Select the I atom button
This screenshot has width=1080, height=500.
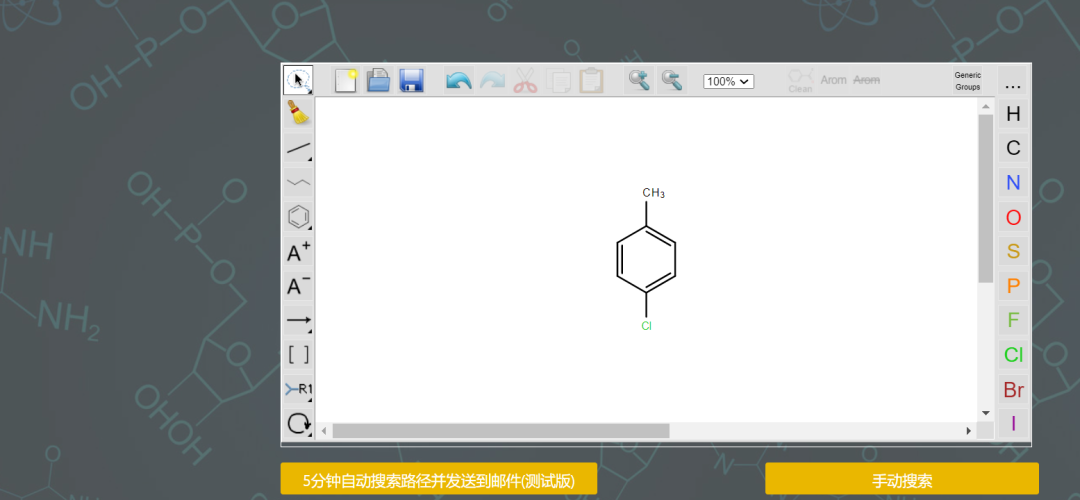coord(1013,423)
